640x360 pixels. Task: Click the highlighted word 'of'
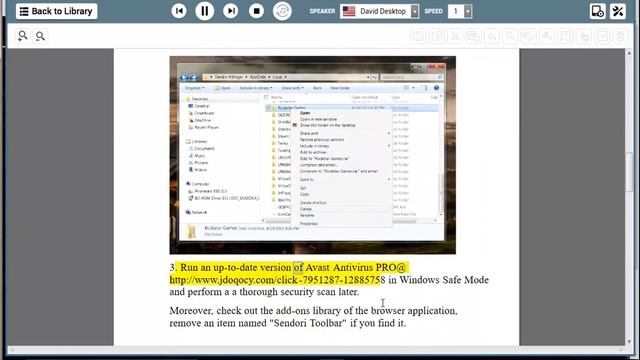tap(298, 268)
